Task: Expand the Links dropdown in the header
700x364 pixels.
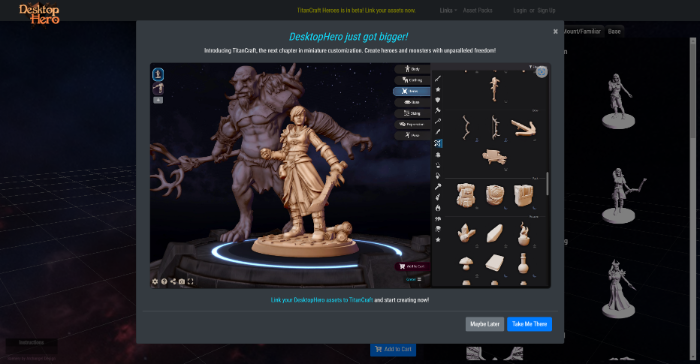Action: [448, 10]
